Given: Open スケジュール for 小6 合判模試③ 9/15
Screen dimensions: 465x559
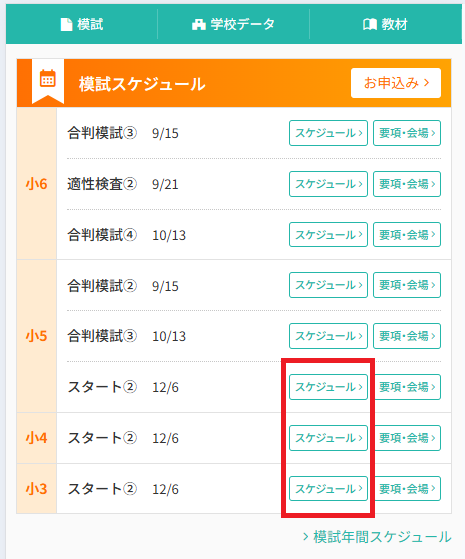Looking at the screenshot, I should pyautogui.click(x=328, y=133).
